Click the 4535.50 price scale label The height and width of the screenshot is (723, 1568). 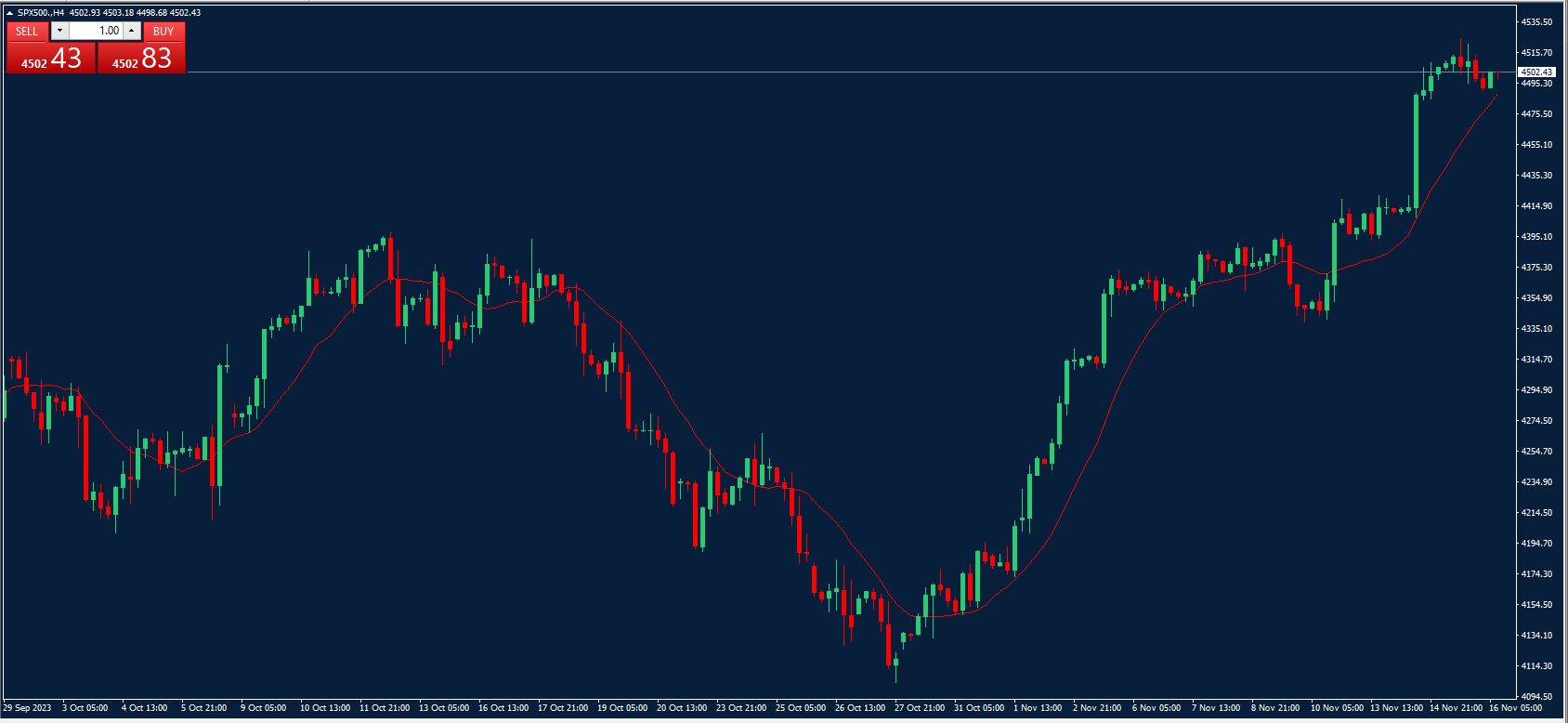pos(1536,21)
